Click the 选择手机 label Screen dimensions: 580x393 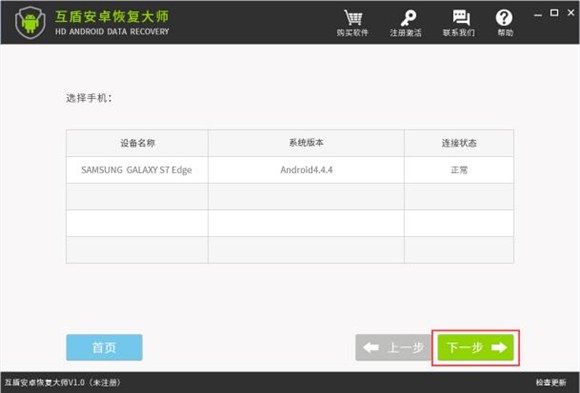pyautogui.click(x=89, y=98)
